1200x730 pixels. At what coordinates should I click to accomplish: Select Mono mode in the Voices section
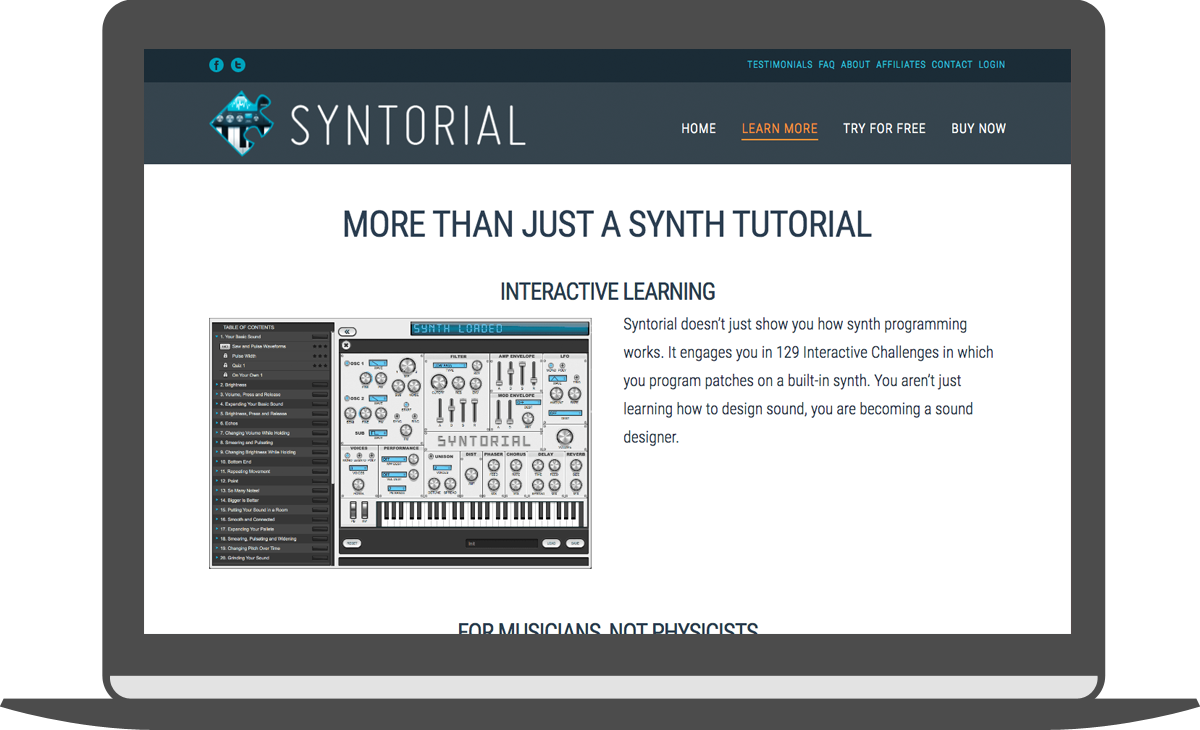[x=347, y=455]
